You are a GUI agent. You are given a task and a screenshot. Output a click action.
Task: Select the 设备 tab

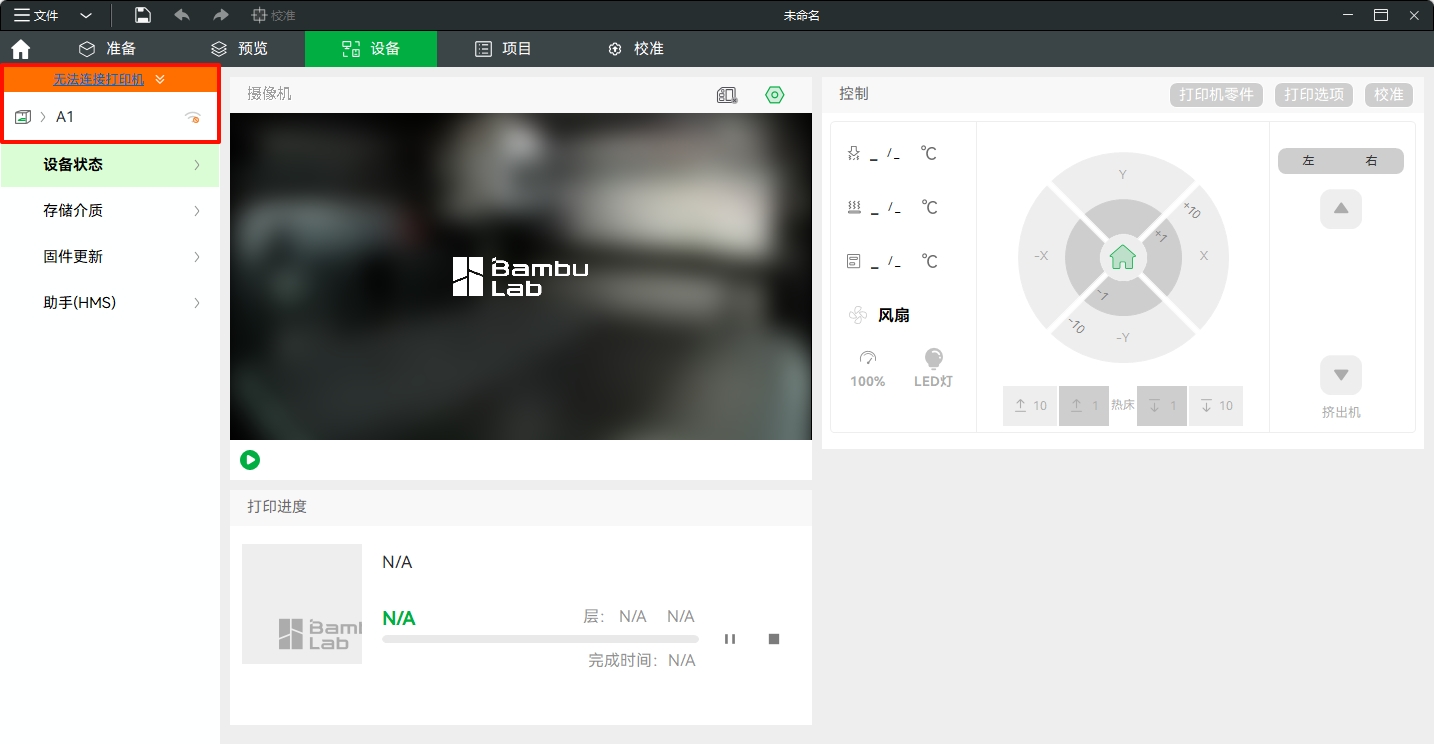tap(371, 49)
